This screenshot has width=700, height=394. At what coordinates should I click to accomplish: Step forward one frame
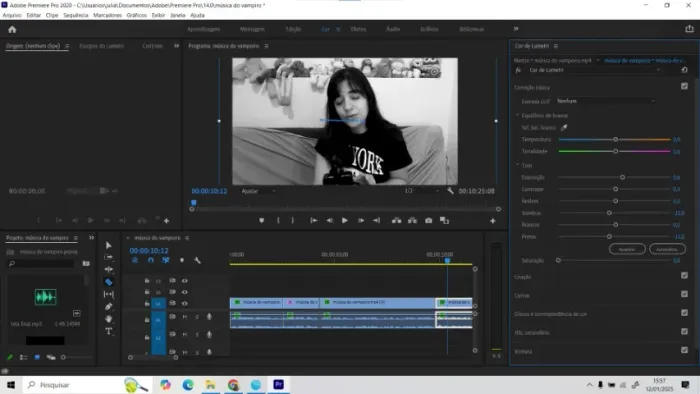click(361, 220)
